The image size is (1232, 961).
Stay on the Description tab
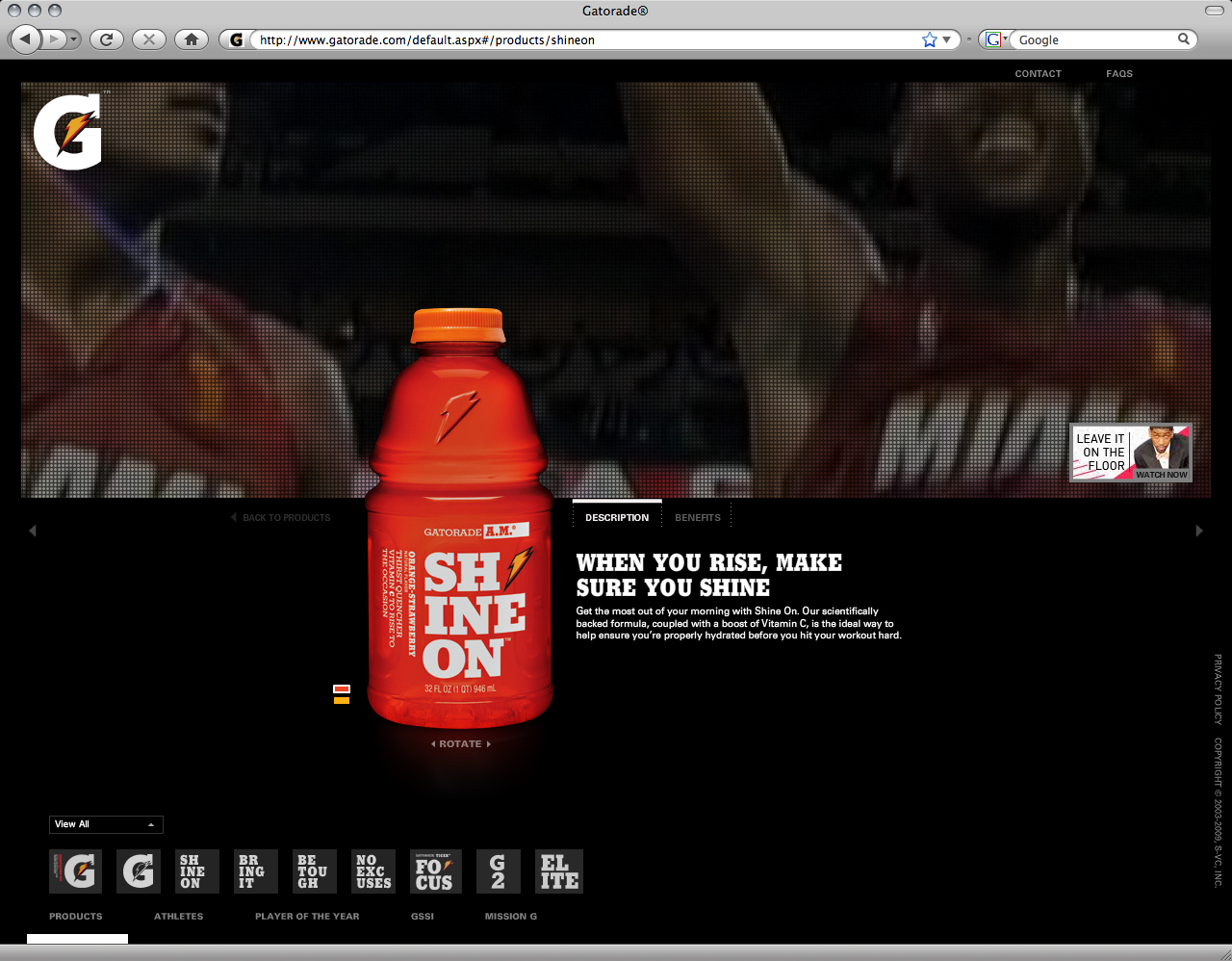[x=617, y=517]
